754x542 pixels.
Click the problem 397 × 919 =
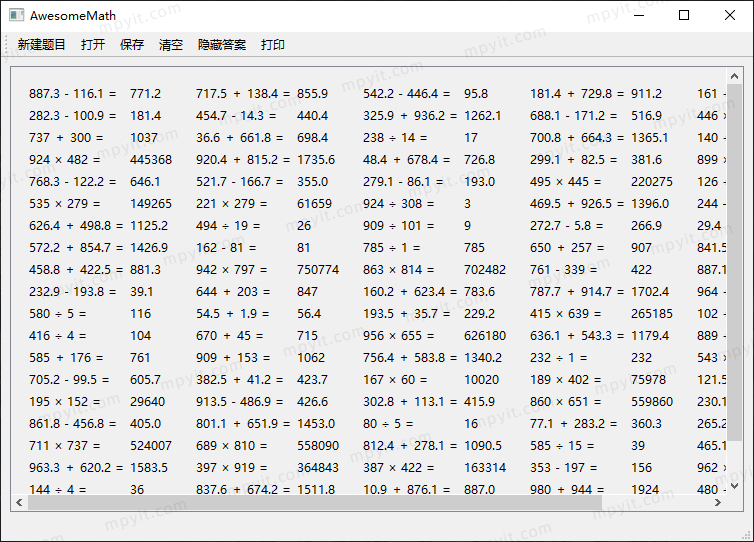point(231,468)
